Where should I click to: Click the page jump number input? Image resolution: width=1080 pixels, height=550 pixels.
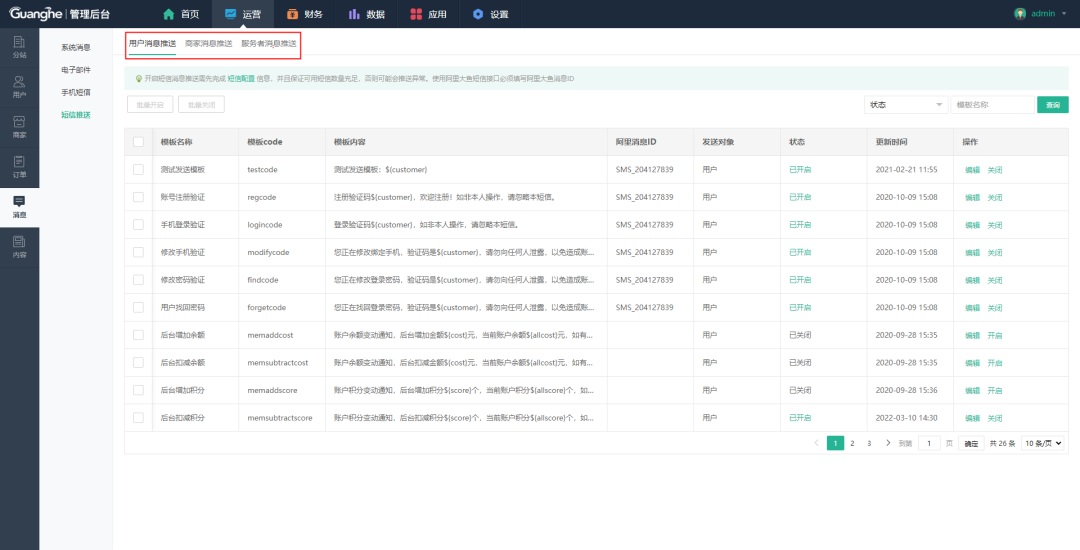pyautogui.click(x=929, y=443)
